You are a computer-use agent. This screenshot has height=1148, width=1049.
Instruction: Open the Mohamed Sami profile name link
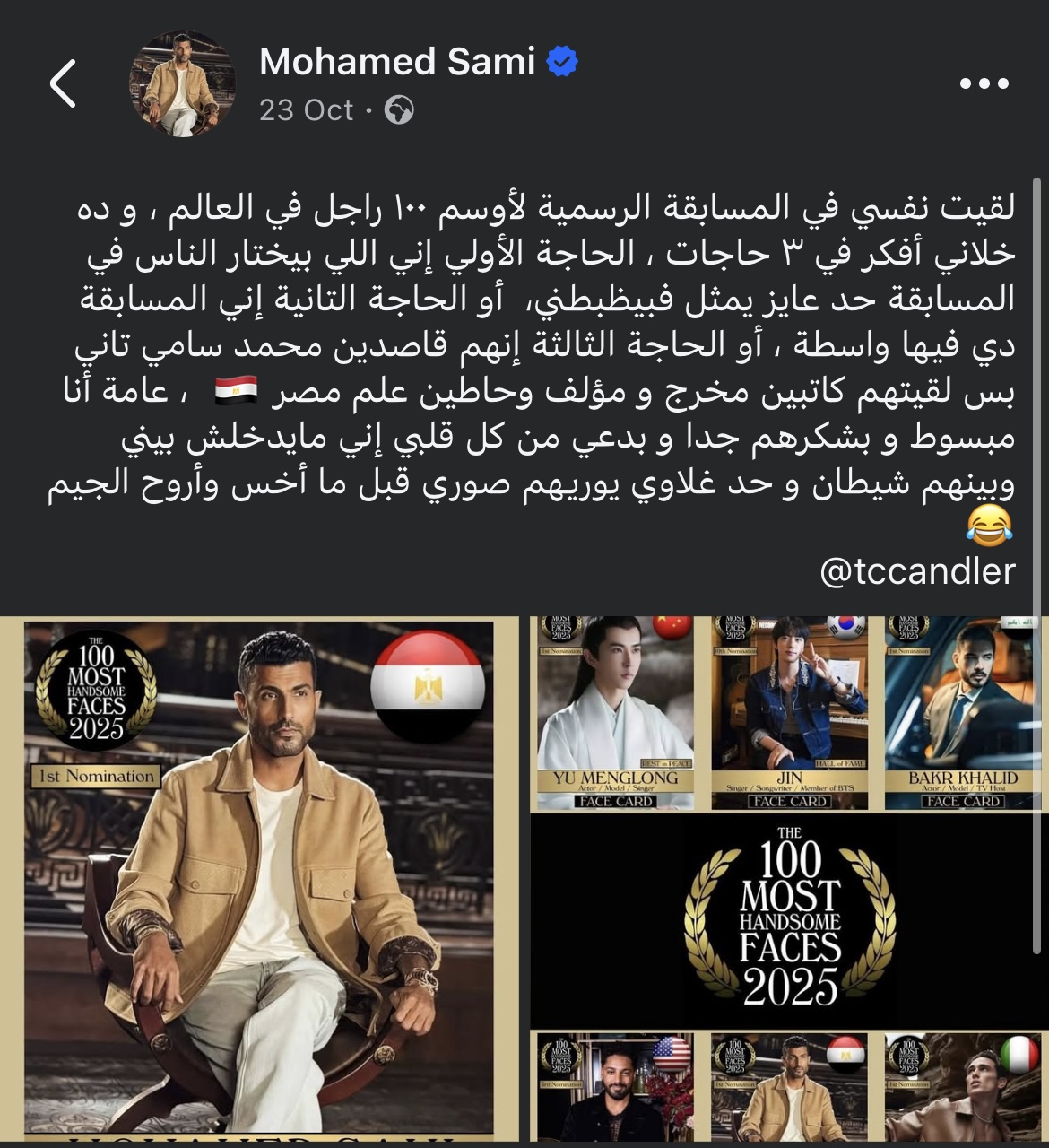pyautogui.click(x=397, y=62)
